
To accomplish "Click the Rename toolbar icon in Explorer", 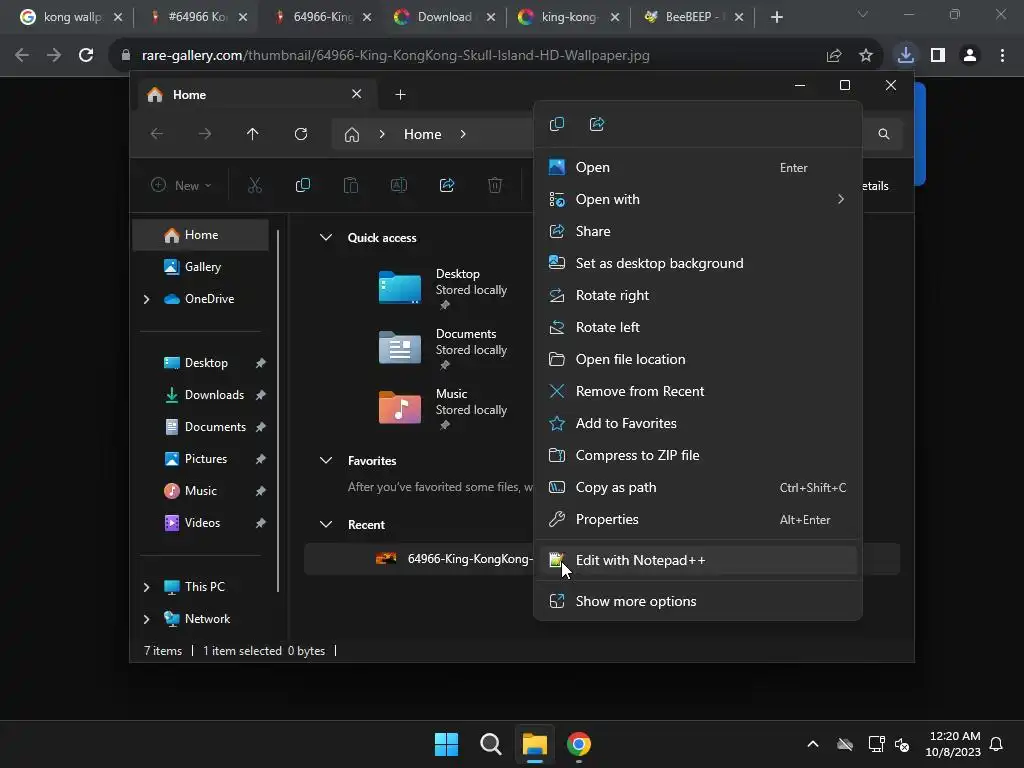I will coord(398,185).
